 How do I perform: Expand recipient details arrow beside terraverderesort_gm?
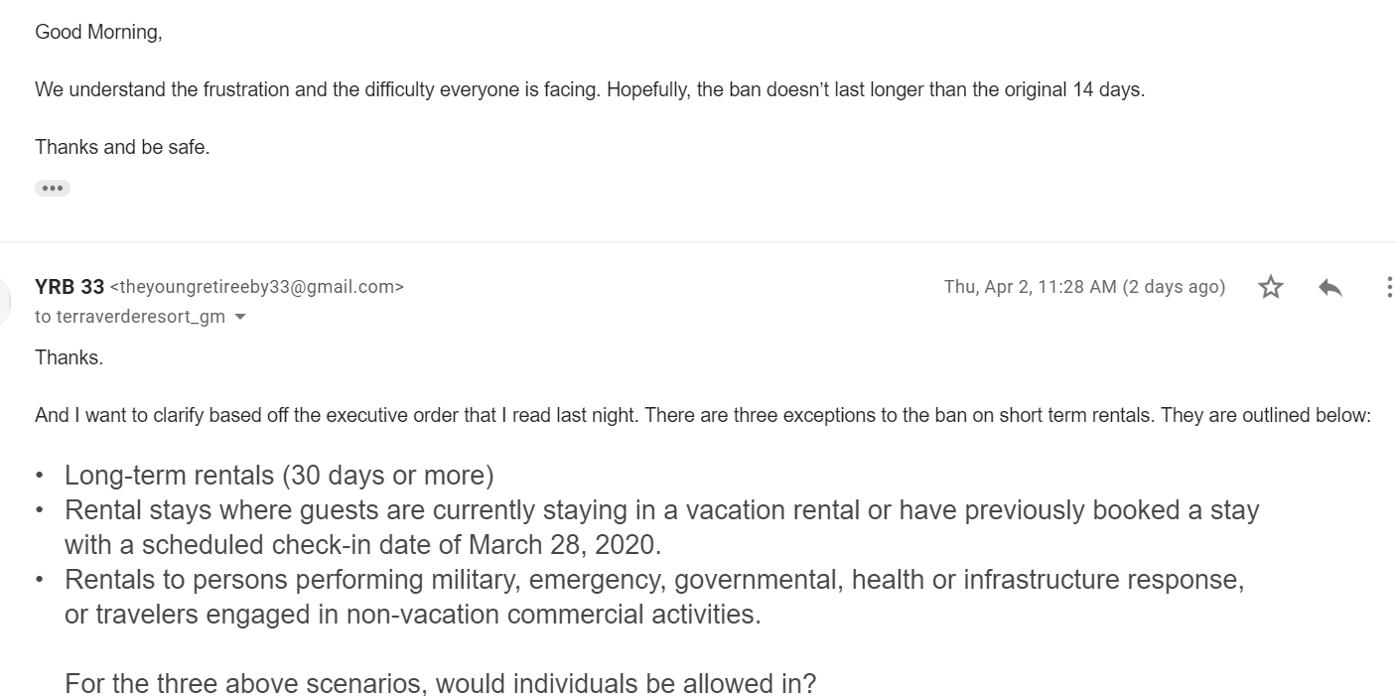(239, 318)
